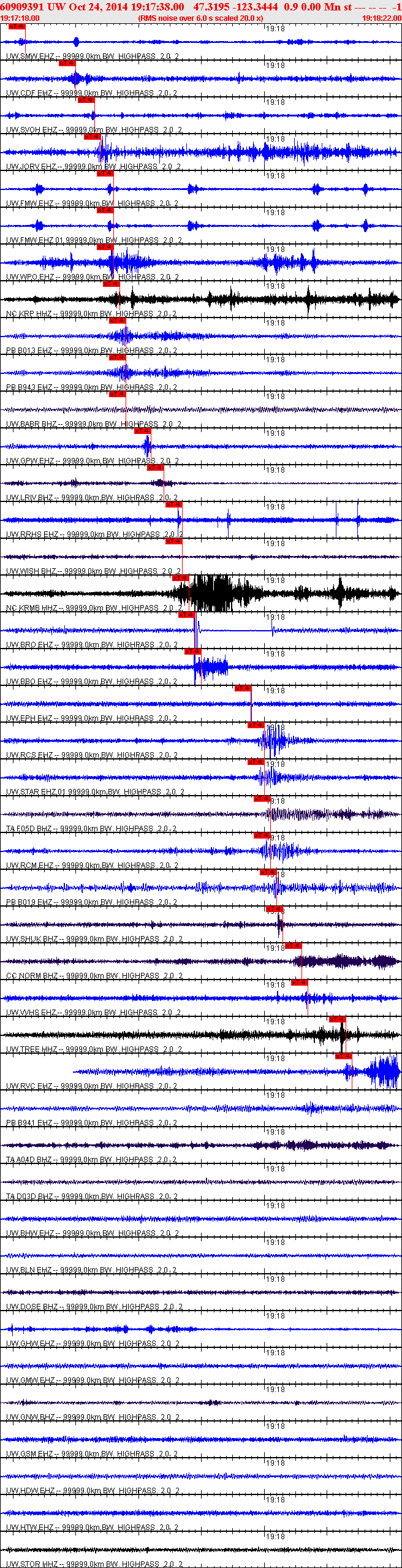This screenshot has width=402, height=1568.
Task: Select the UW.BHW EHZ trace label
Action: point(93,1233)
